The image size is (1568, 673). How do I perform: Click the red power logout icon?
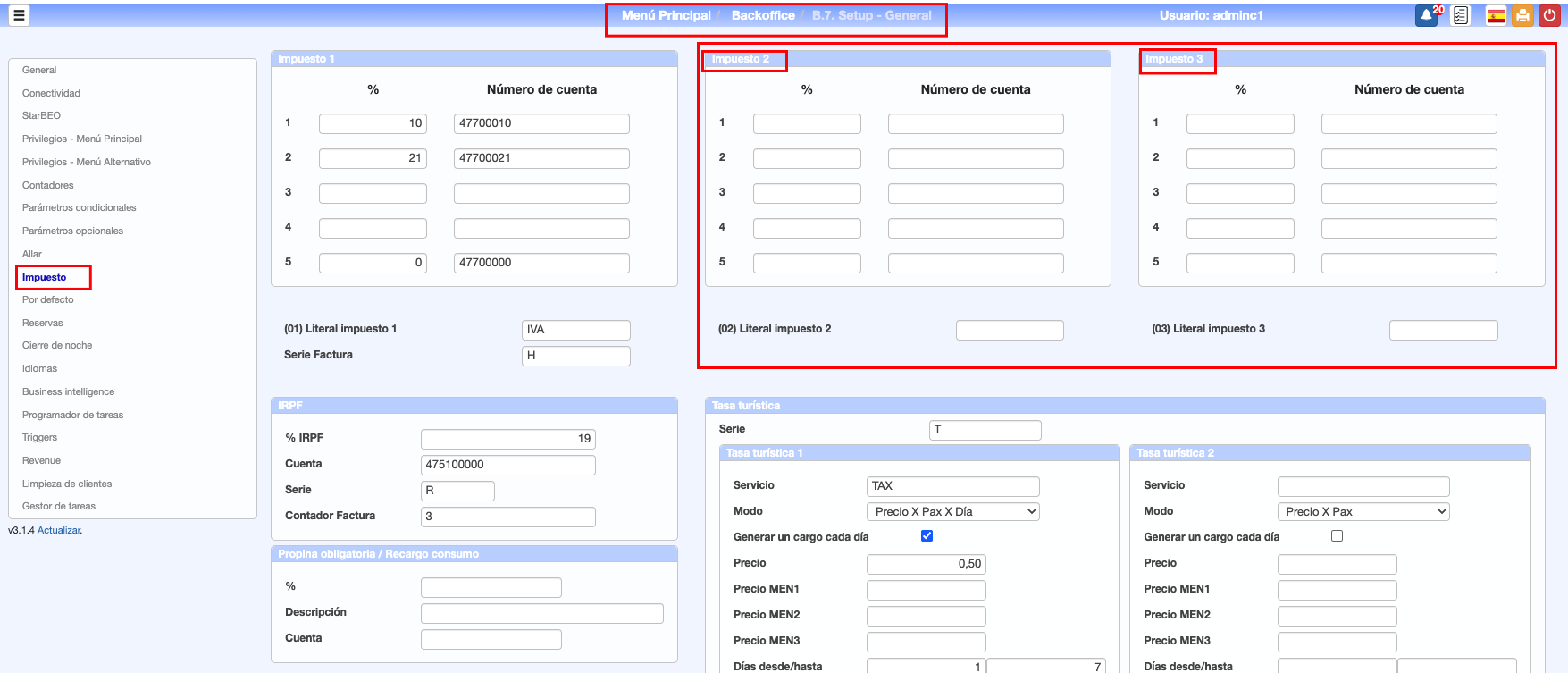1549,16
